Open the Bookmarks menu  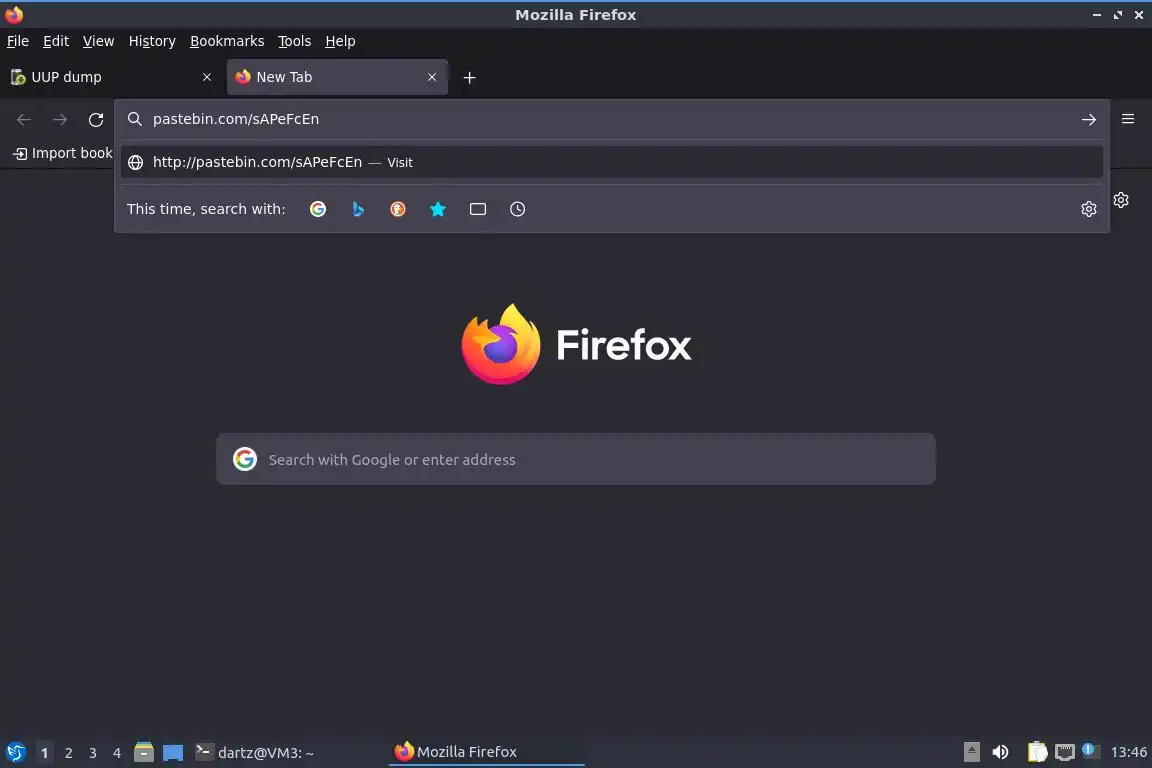[227, 41]
